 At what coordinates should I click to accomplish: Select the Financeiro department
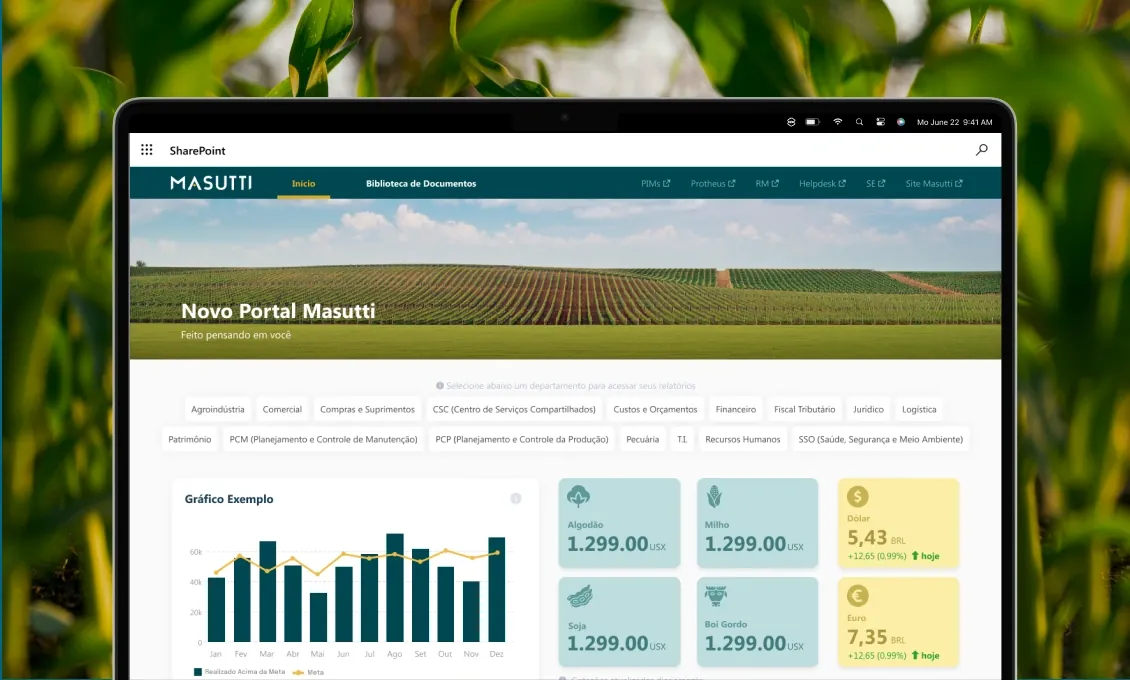(736, 409)
